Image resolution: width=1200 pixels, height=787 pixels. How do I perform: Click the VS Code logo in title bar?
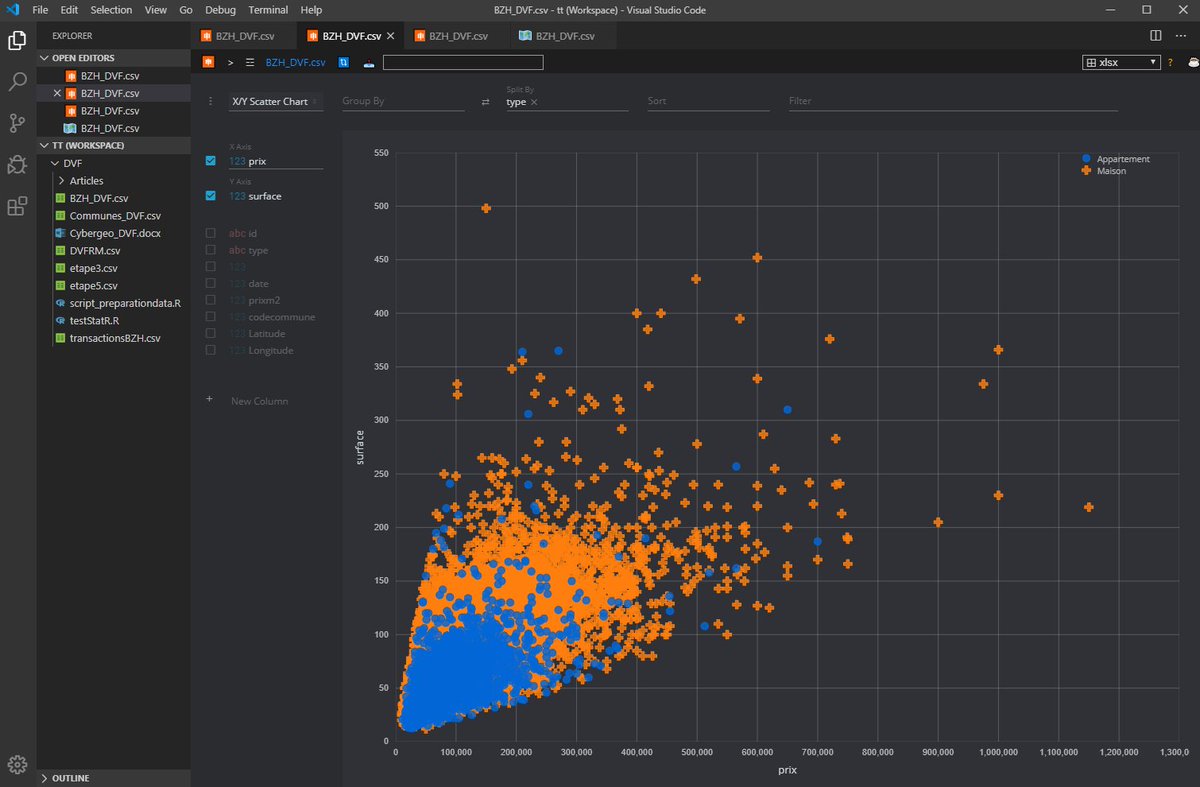coord(13,9)
